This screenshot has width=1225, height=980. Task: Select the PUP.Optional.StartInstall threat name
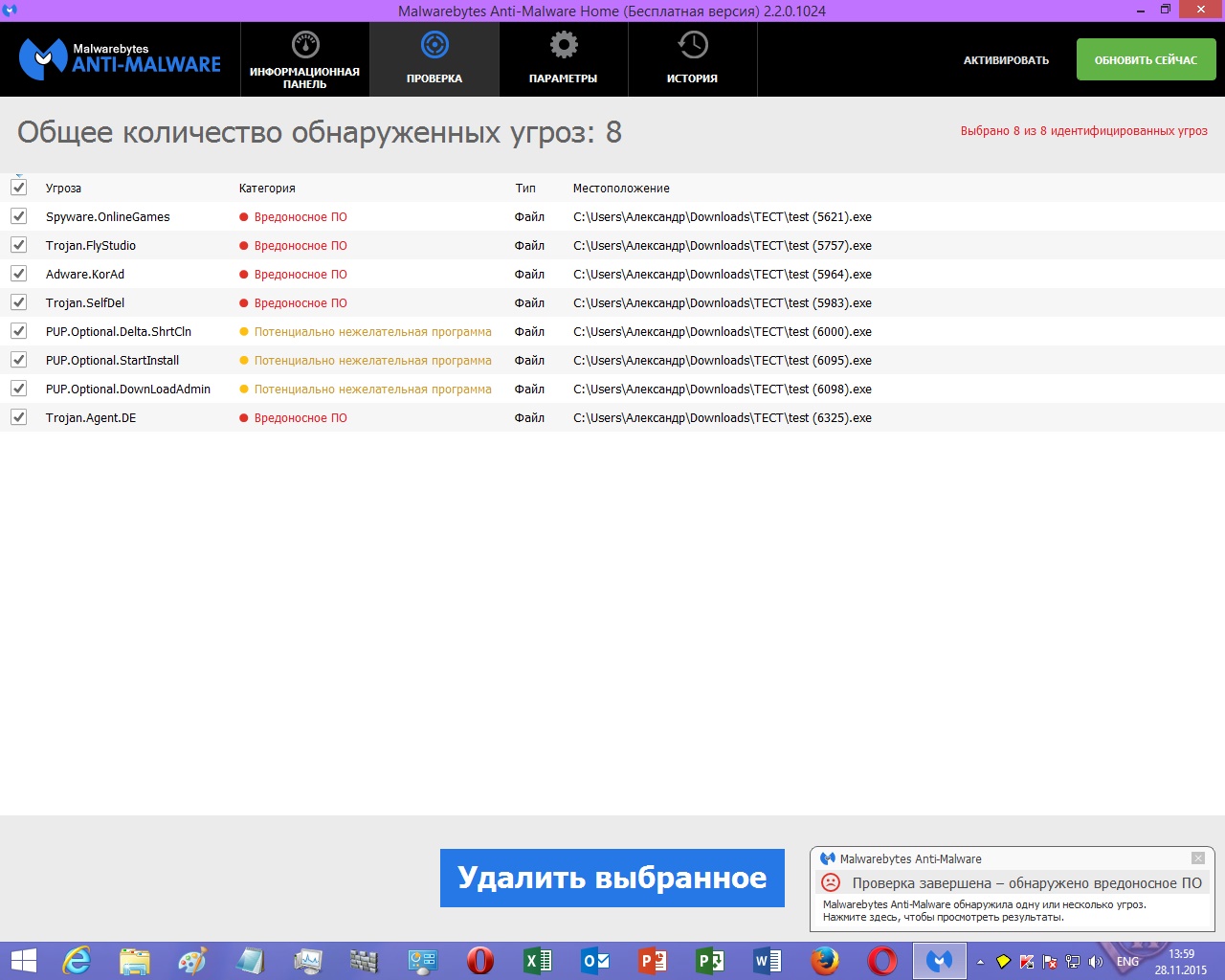pyautogui.click(x=112, y=361)
